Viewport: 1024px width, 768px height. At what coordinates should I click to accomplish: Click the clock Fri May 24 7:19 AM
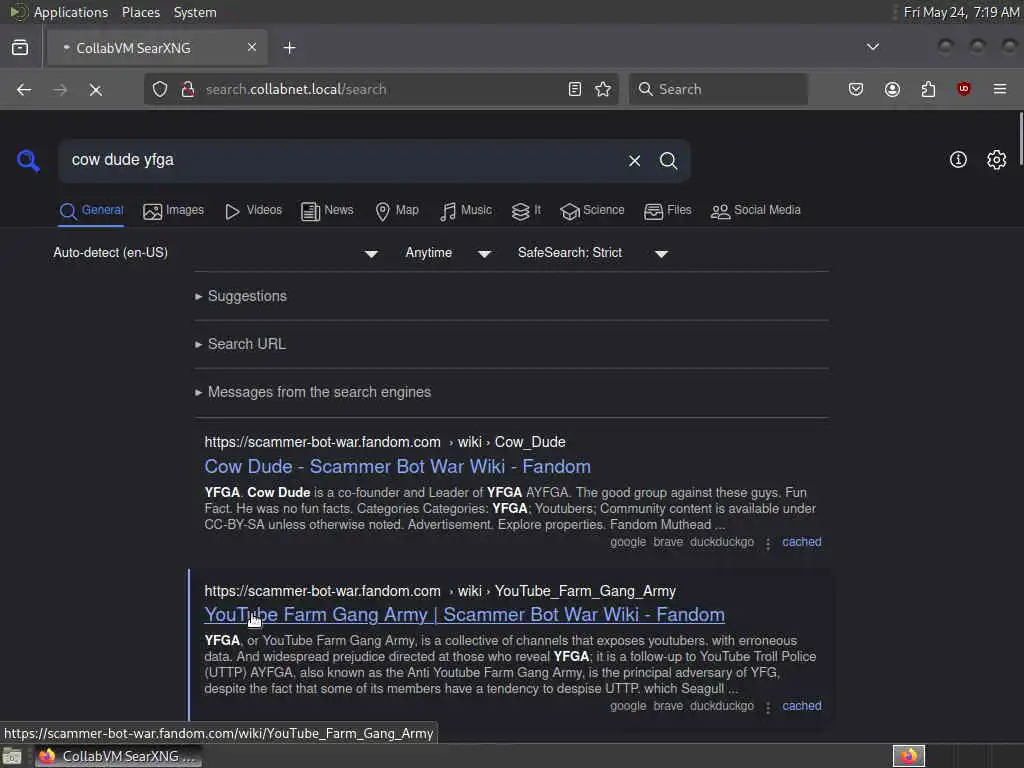coord(961,12)
